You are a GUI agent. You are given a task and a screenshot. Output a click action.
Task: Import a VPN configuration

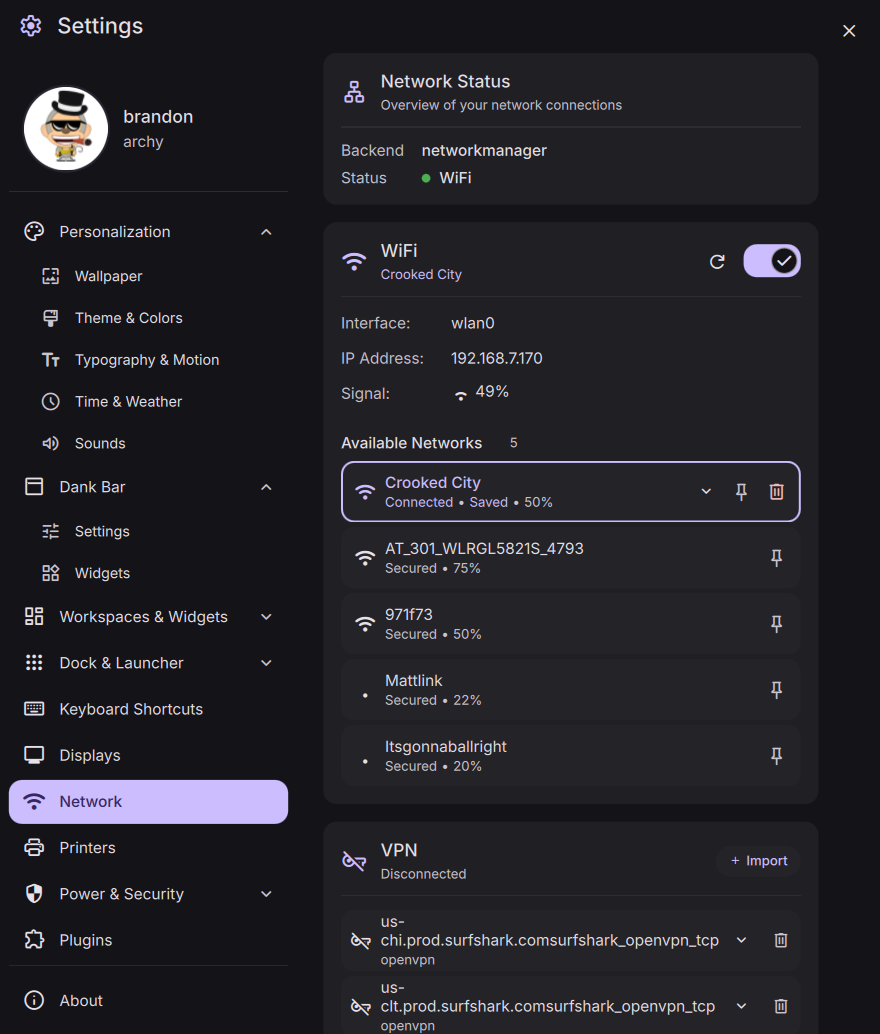point(758,861)
